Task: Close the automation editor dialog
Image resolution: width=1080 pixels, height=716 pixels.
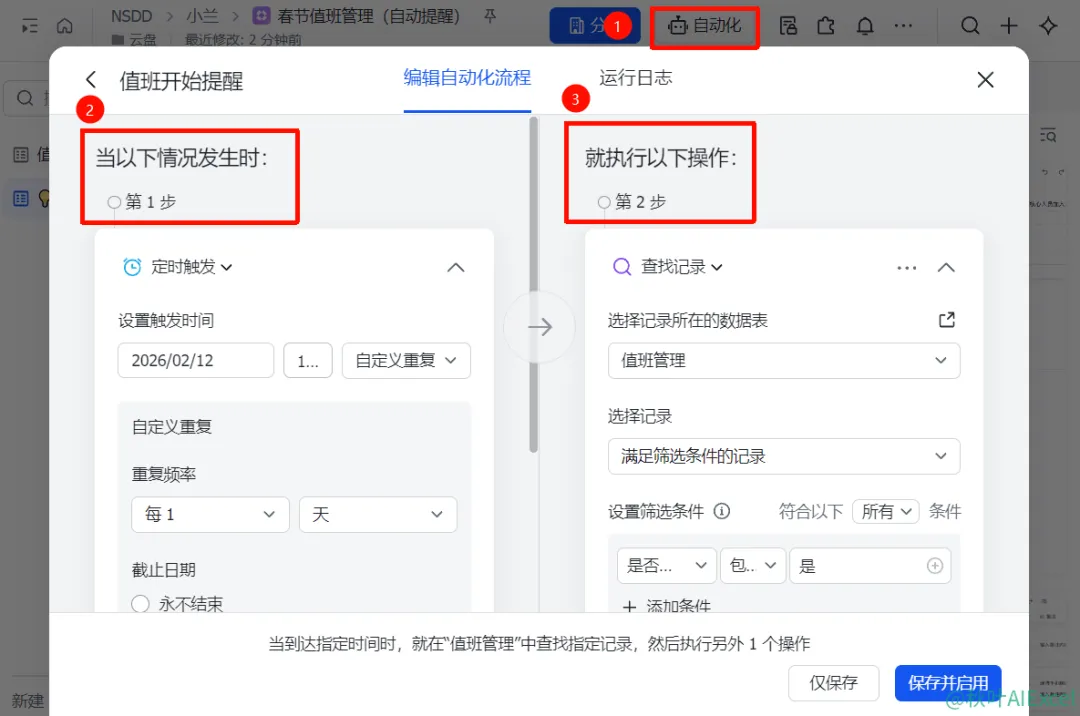Action: [985, 80]
